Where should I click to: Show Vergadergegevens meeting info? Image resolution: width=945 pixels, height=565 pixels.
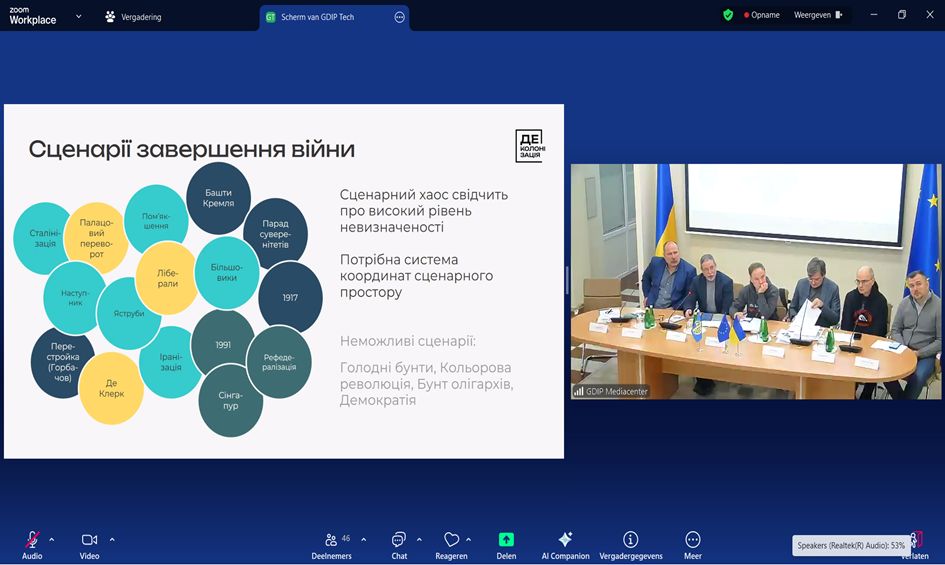[x=630, y=540]
